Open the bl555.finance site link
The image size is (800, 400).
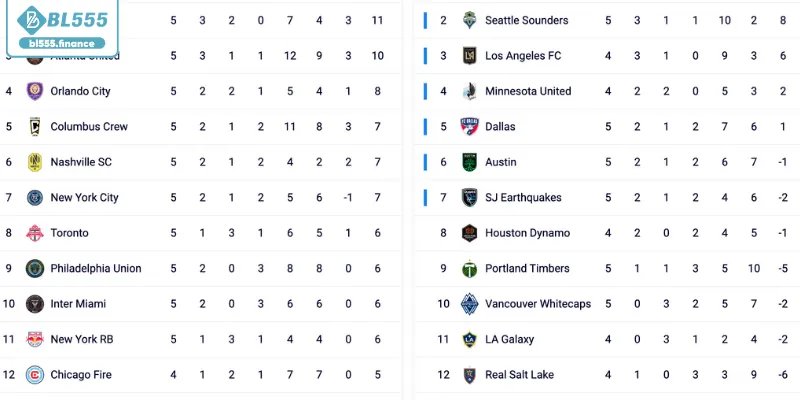(x=62, y=44)
